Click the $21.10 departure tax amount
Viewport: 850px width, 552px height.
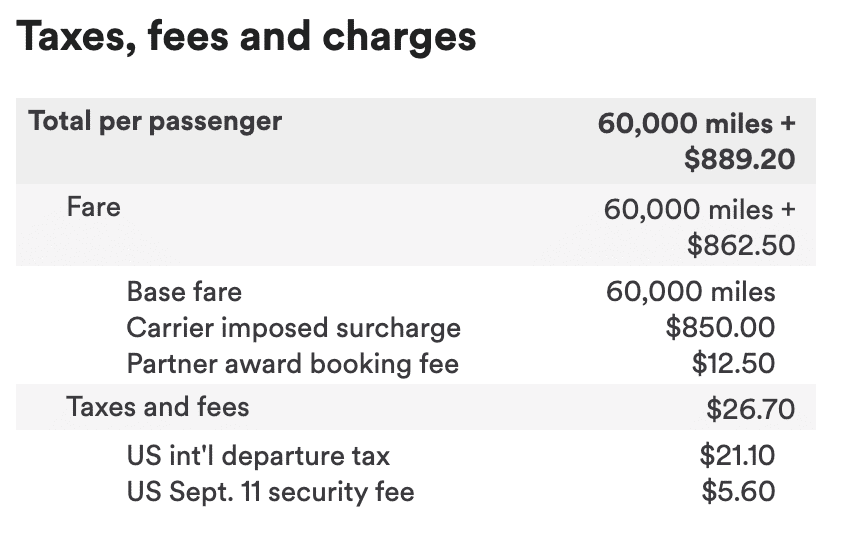737,456
